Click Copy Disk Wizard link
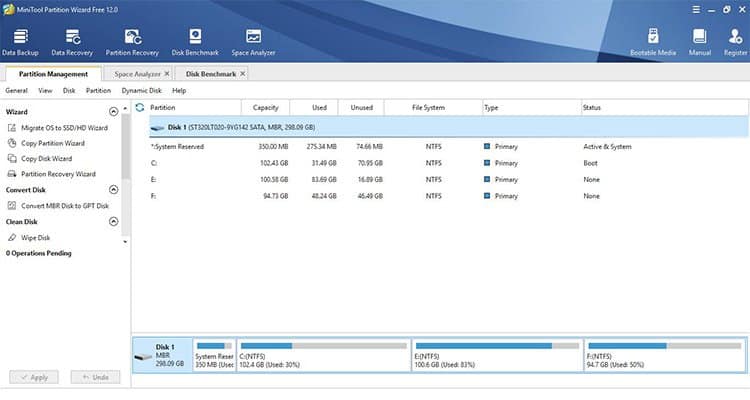 click(x=46, y=158)
